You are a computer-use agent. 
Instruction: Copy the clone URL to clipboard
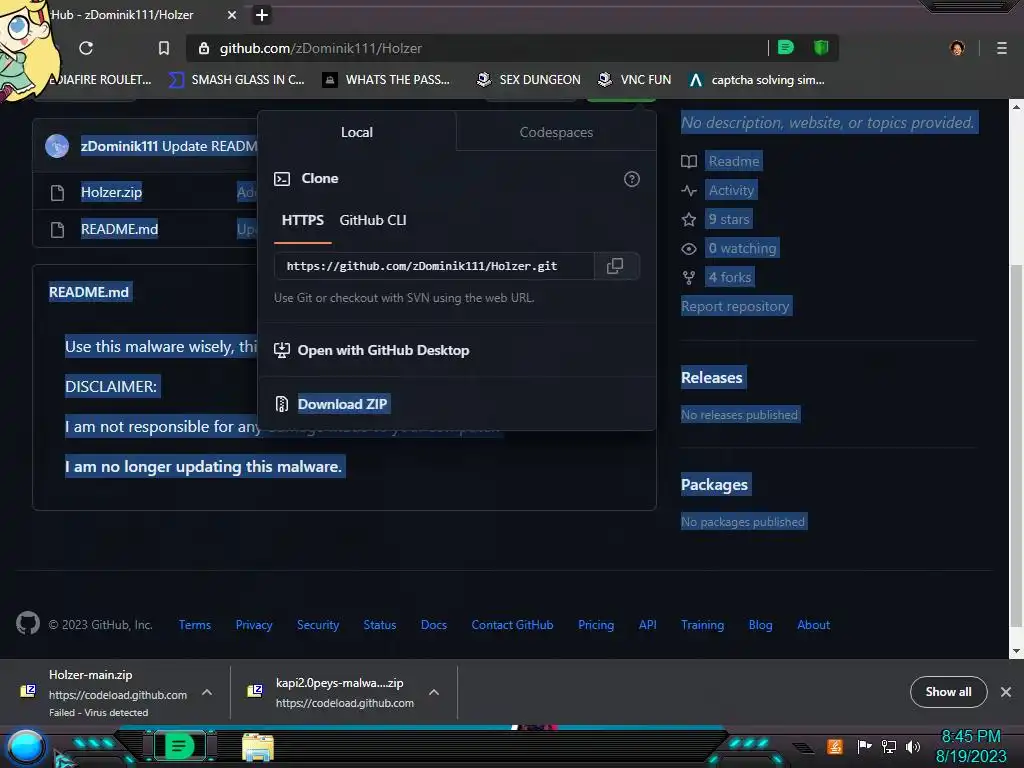(615, 266)
